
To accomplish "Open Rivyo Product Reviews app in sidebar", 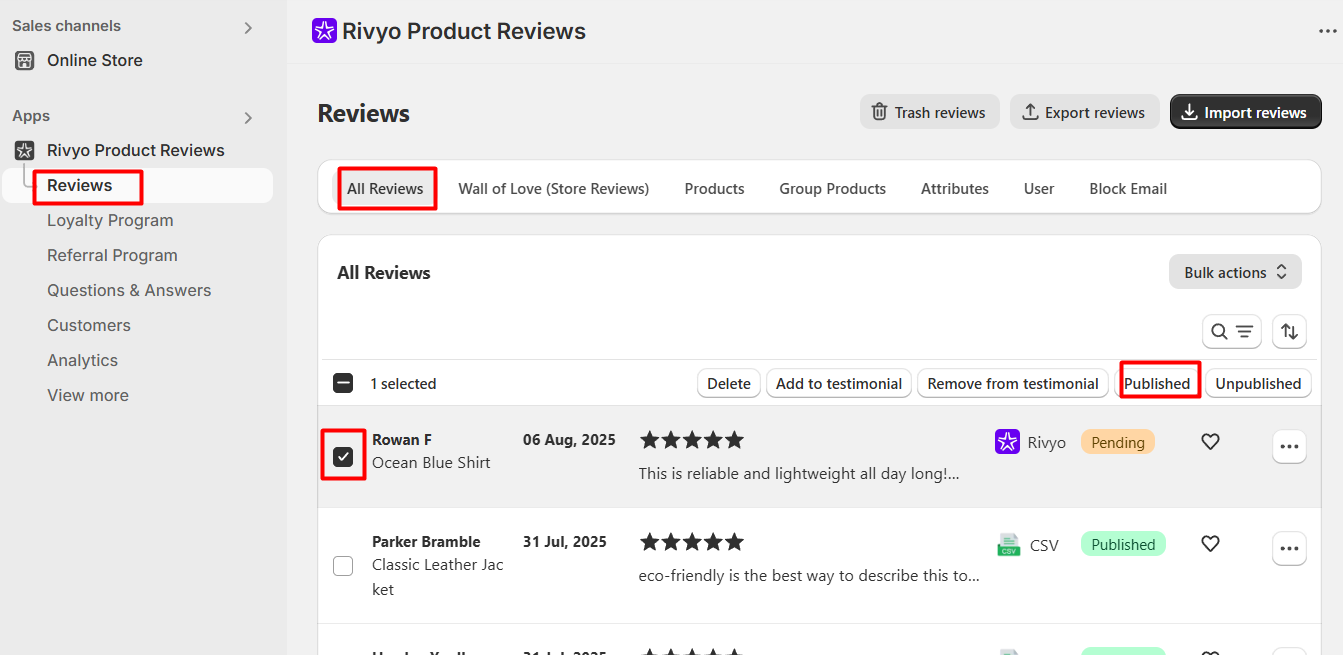I will click(136, 150).
